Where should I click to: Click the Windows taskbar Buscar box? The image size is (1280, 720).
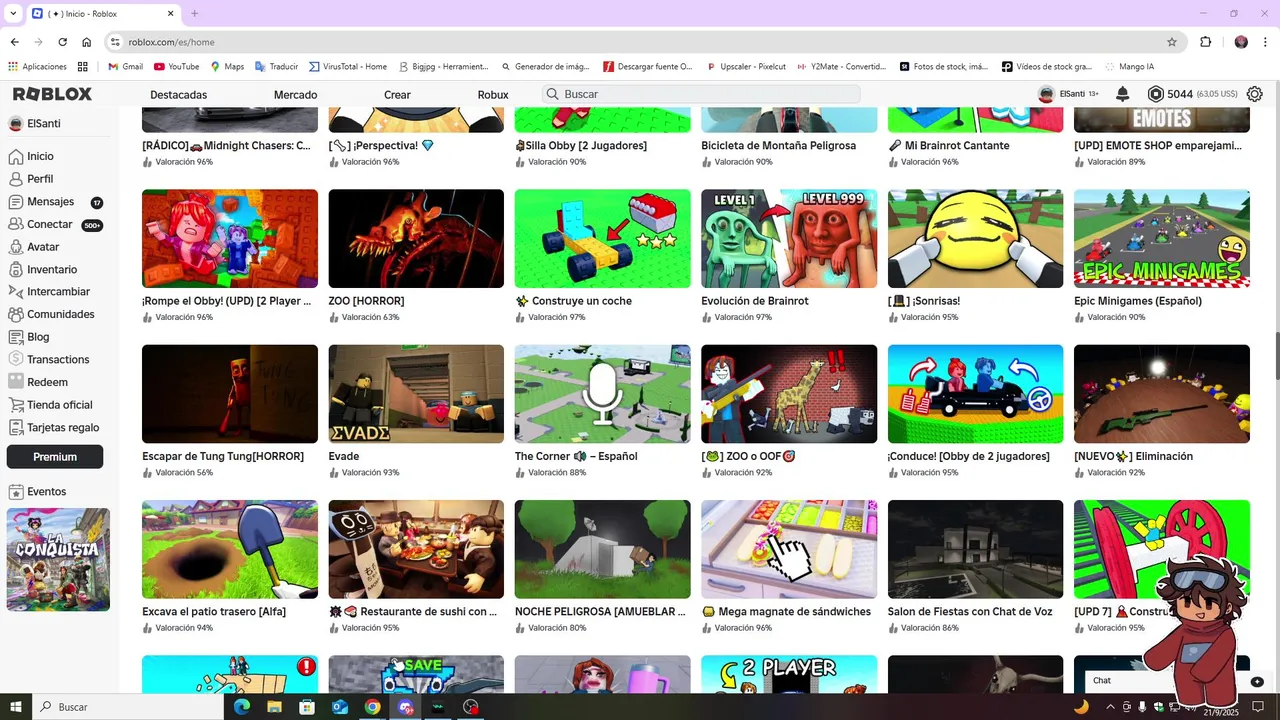[130, 707]
